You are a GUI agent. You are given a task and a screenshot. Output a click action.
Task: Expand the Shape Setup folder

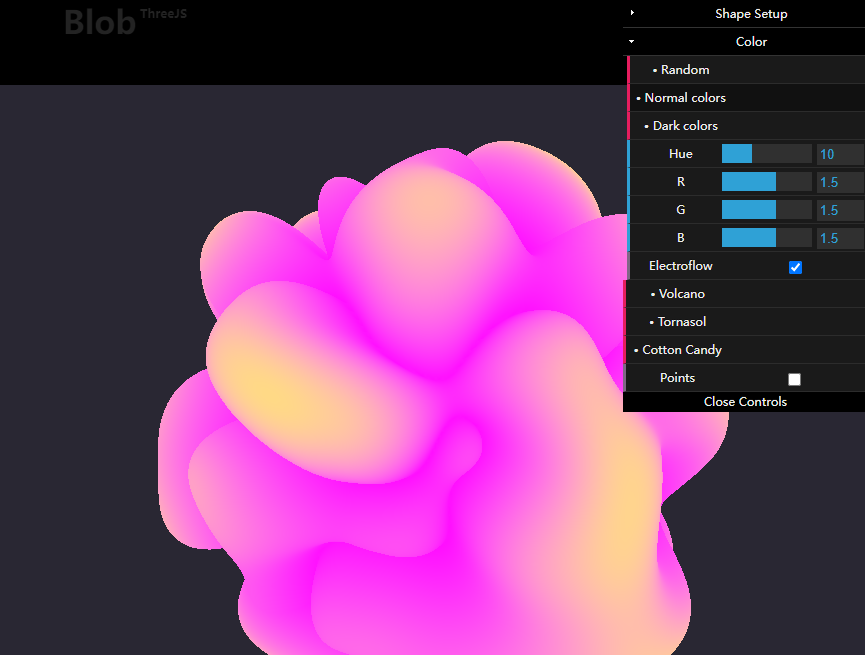tap(750, 14)
